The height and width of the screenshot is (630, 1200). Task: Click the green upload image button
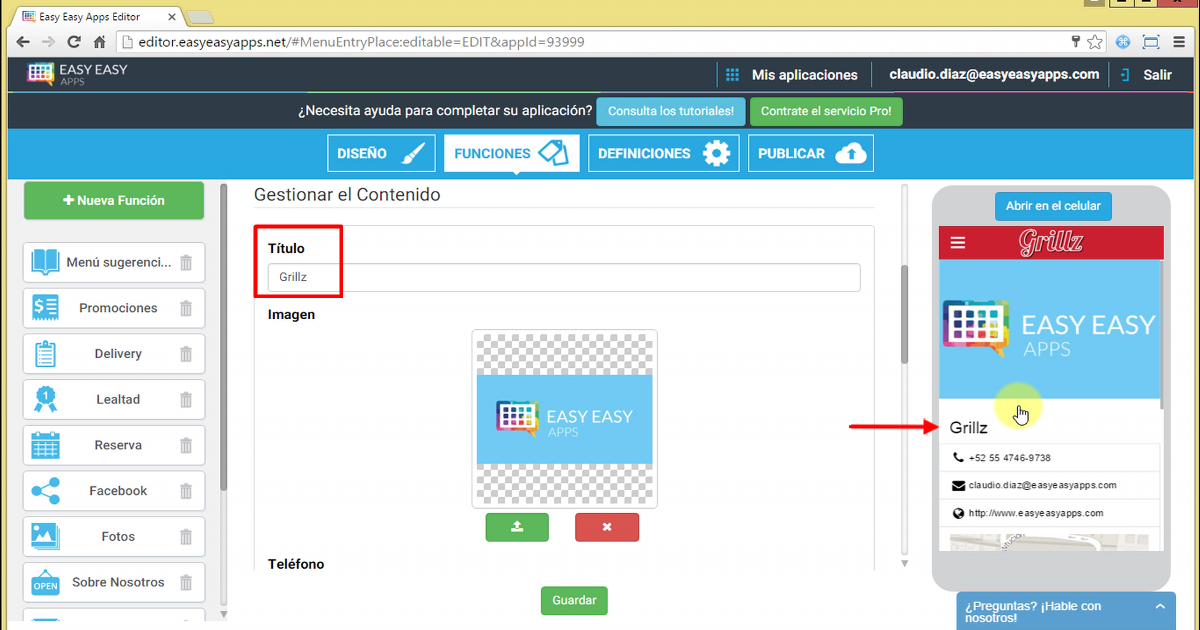coord(517,527)
